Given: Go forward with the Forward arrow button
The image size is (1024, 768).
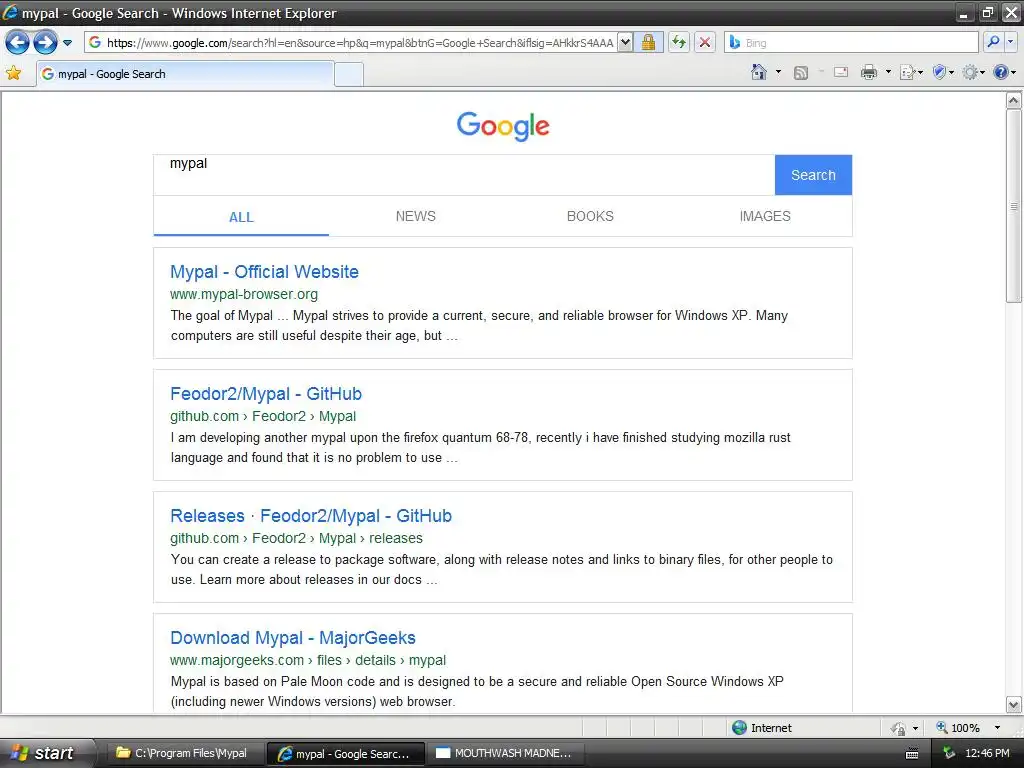Looking at the screenshot, I should coord(45,43).
